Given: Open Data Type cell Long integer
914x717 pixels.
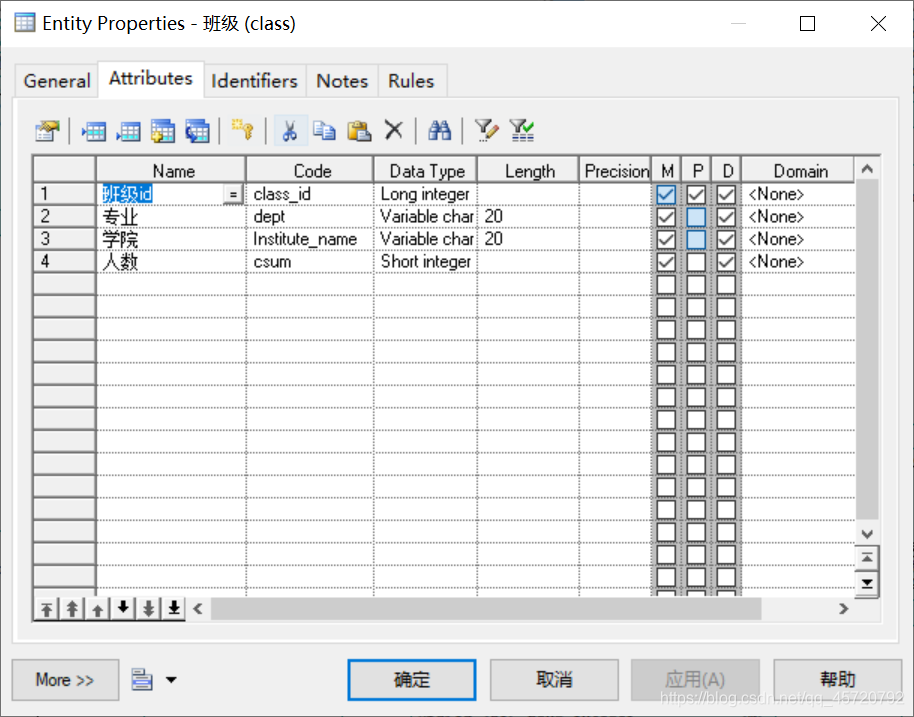Looking at the screenshot, I should tap(426, 194).
